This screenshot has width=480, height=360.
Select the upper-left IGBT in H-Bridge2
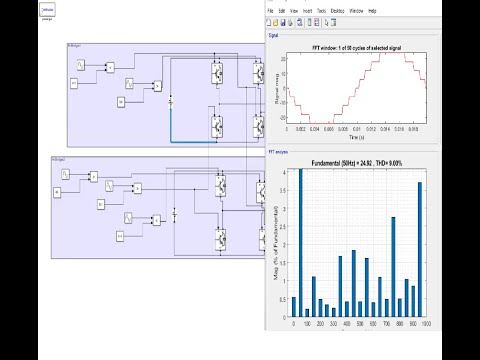(220, 186)
